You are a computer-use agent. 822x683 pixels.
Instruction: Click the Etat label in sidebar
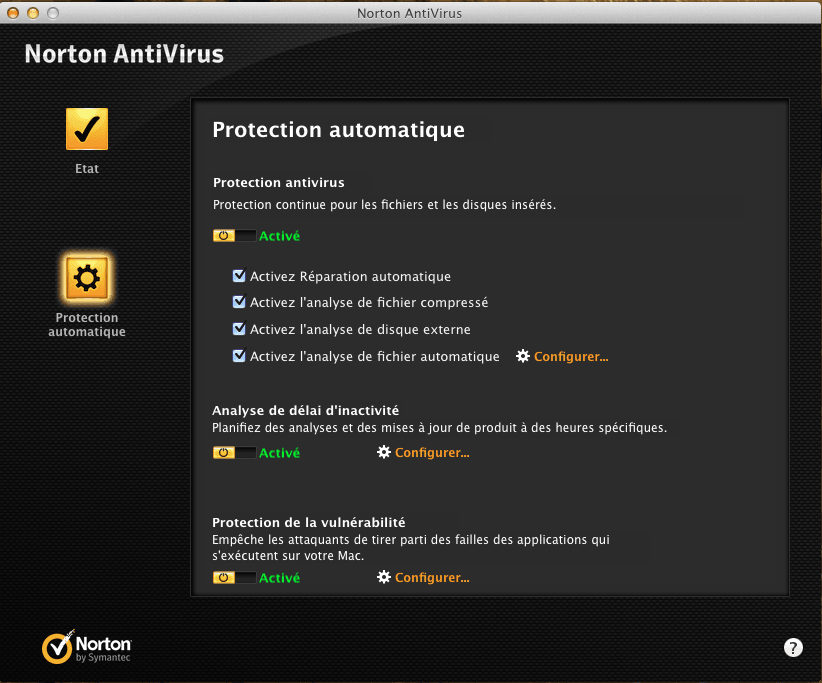87,169
